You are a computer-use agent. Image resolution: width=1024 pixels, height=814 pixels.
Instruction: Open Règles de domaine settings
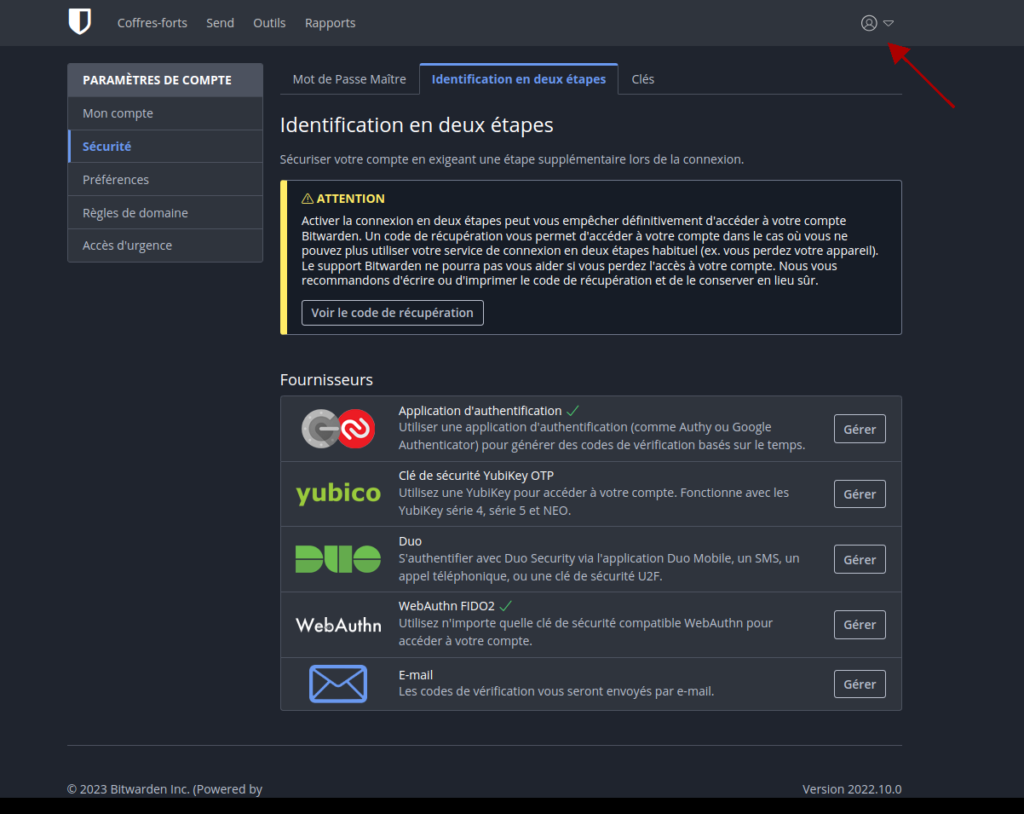[165, 213]
